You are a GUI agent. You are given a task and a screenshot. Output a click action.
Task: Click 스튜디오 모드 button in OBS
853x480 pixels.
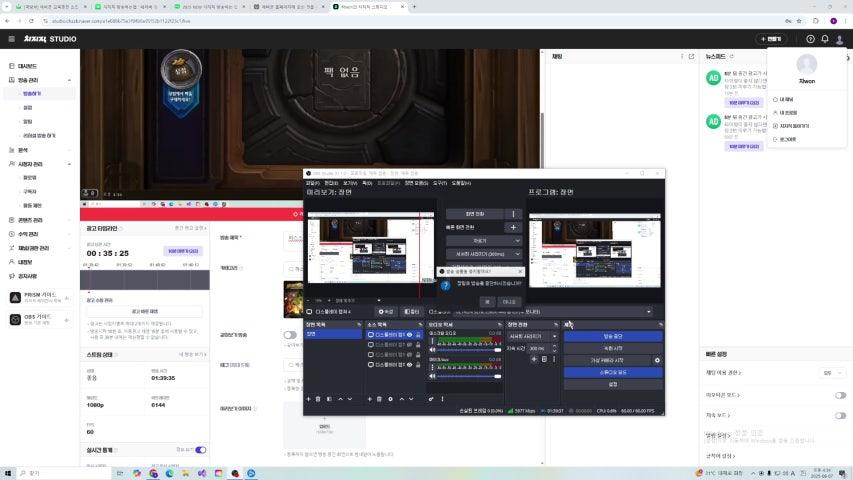pos(613,372)
